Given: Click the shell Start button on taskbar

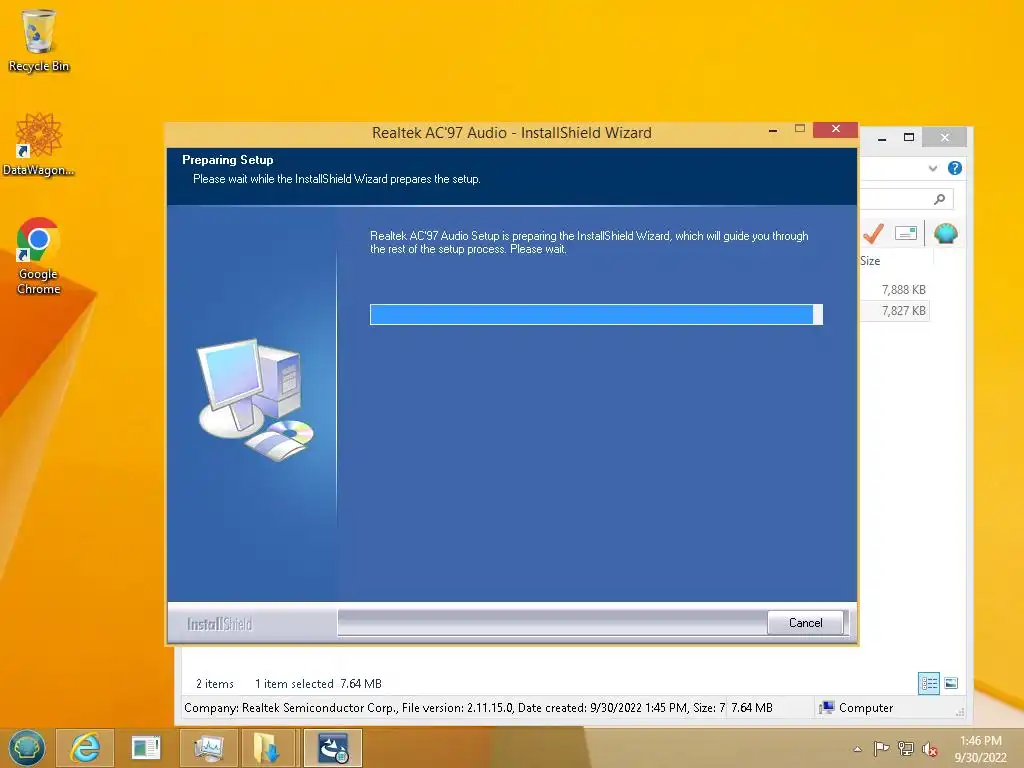Looking at the screenshot, I should (27, 748).
